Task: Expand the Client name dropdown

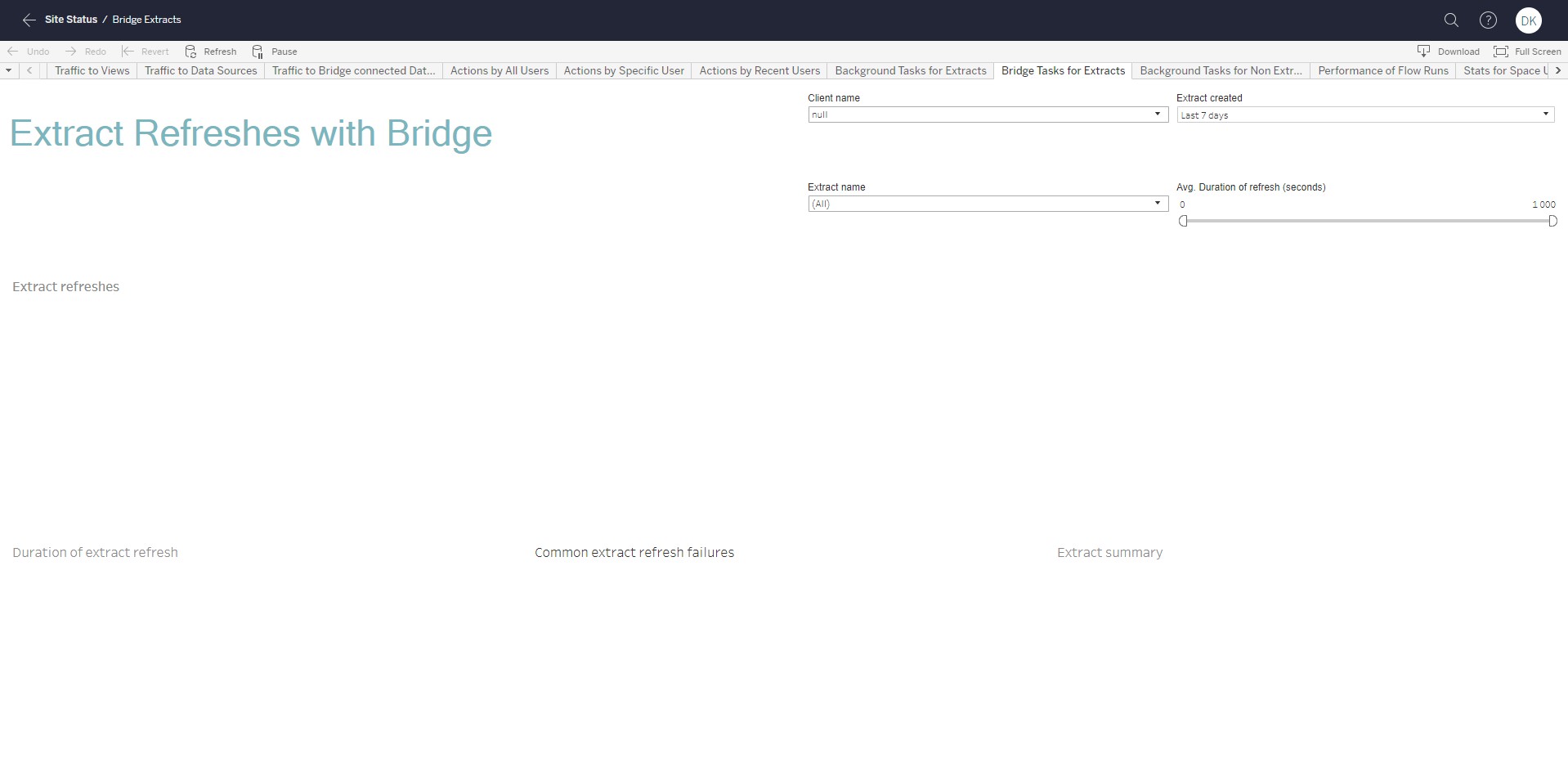Action: [1157, 115]
